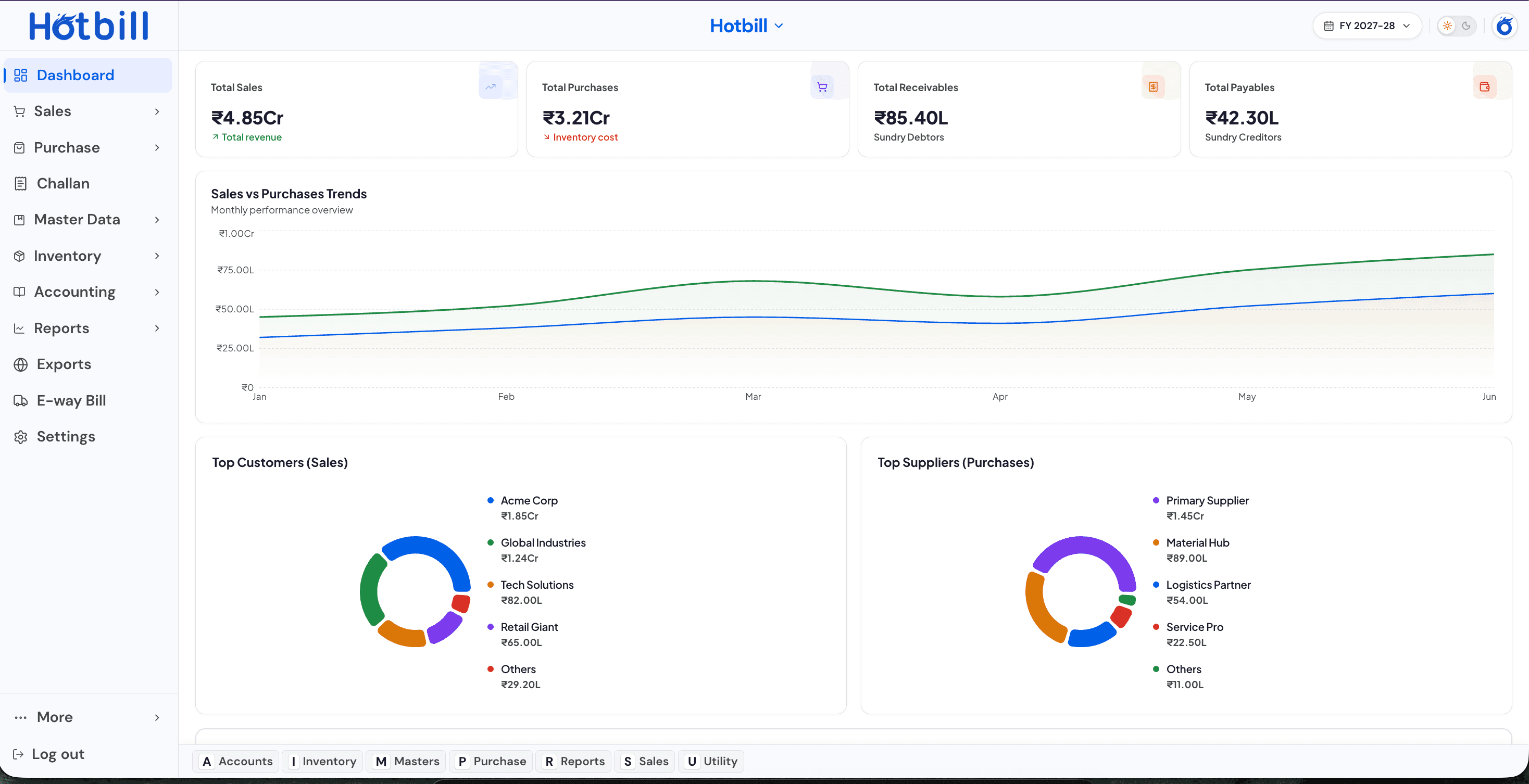
Task: Open the Hotbill company switcher dropdown
Action: click(747, 26)
